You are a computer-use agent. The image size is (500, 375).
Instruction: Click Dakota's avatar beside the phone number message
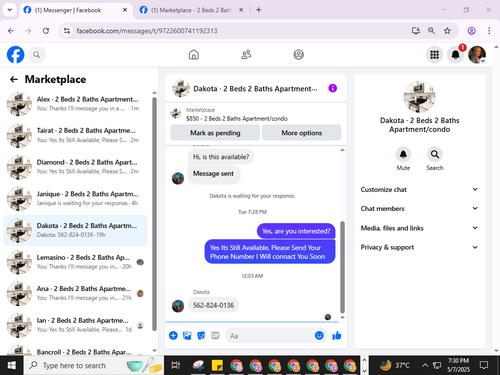coord(178,306)
